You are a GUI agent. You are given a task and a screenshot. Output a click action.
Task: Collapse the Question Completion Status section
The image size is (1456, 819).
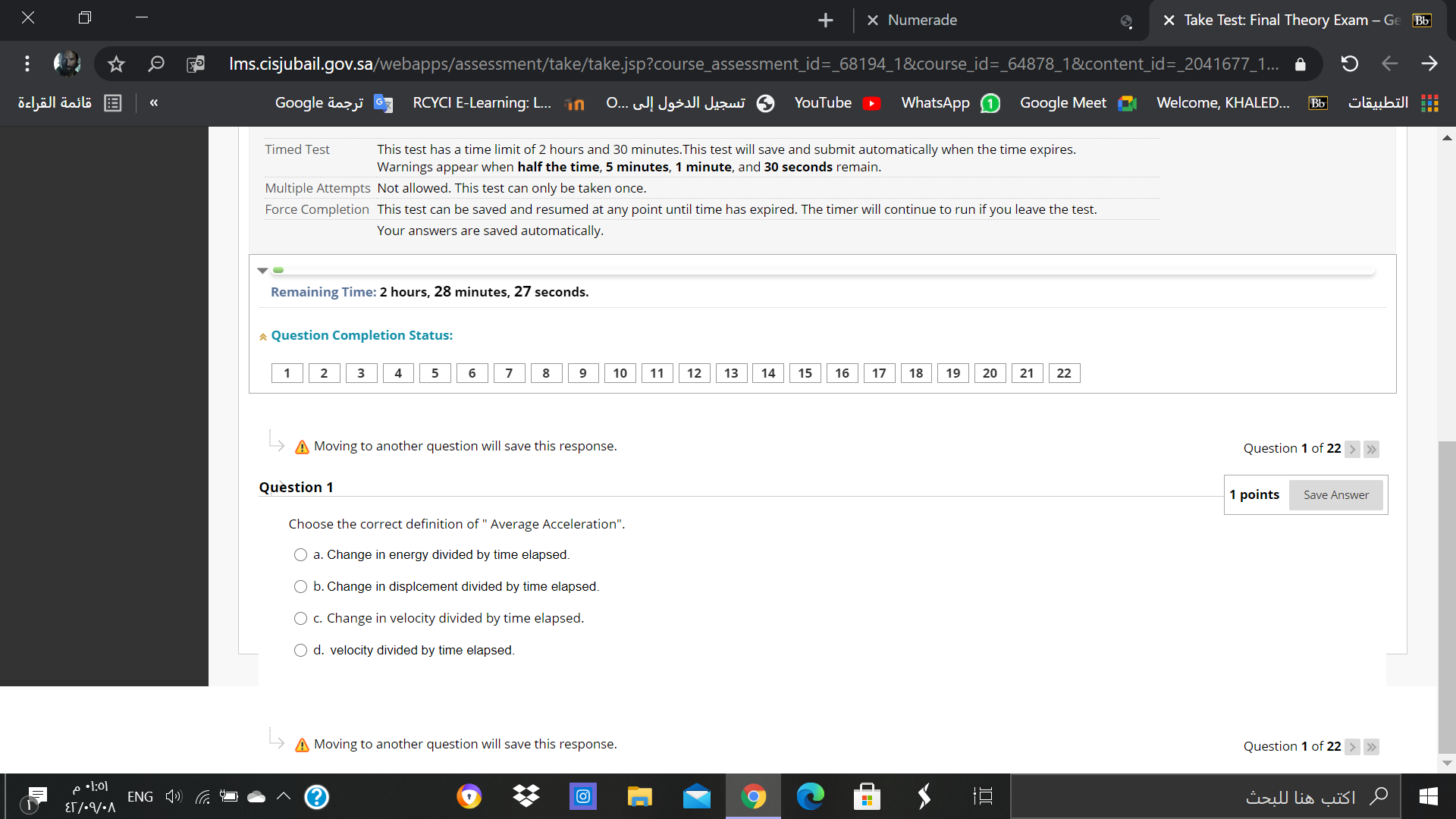pos(262,336)
